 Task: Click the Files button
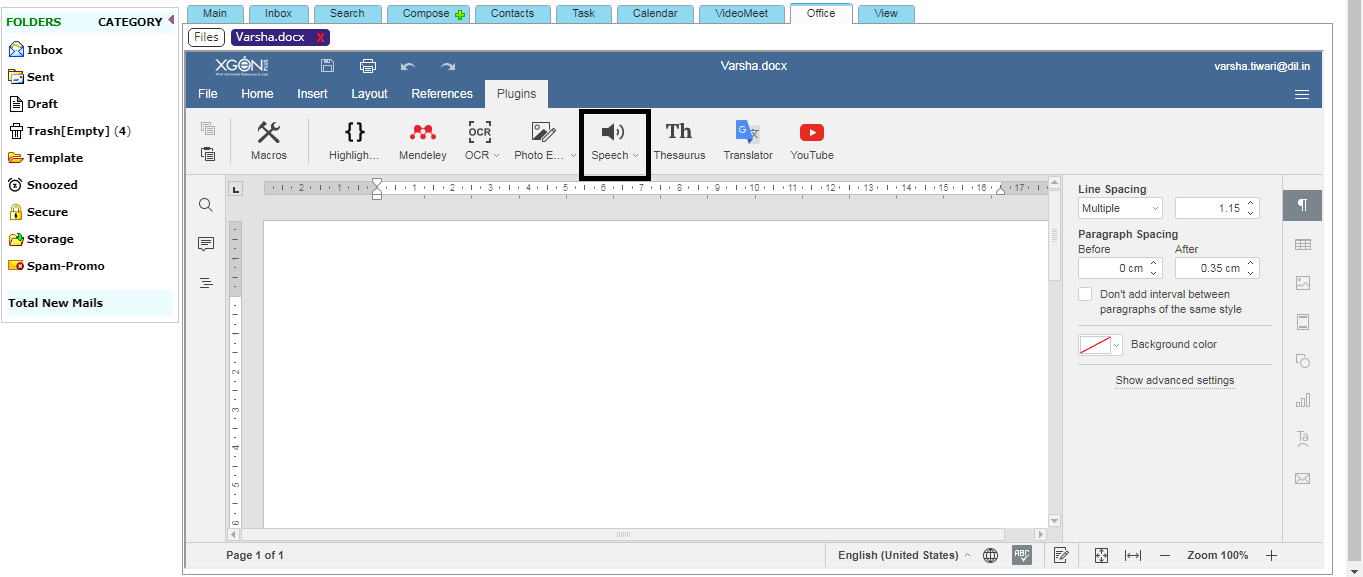(x=206, y=37)
